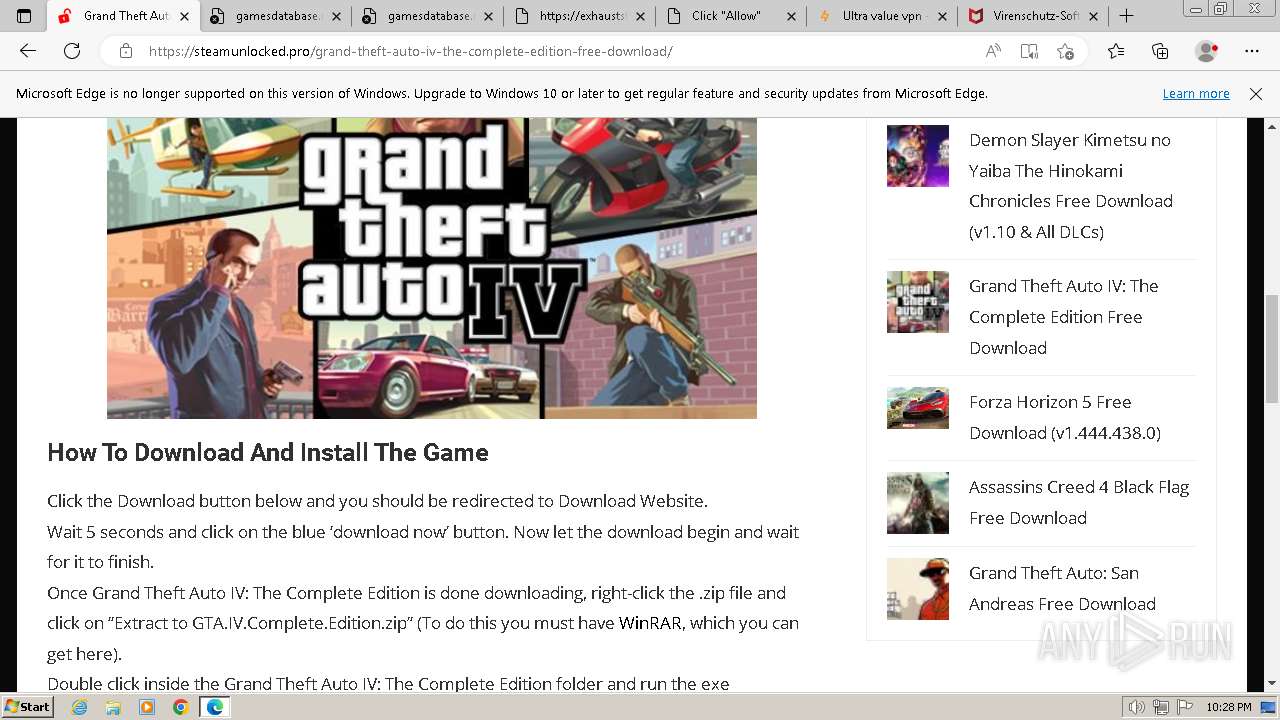Open Assassins Creed 4 Black Flag link
This screenshot has width=1280, height=720.
coord(1078,502)
